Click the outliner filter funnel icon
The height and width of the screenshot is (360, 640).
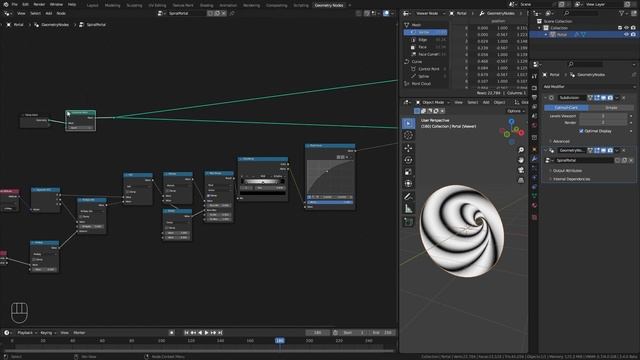622,13
